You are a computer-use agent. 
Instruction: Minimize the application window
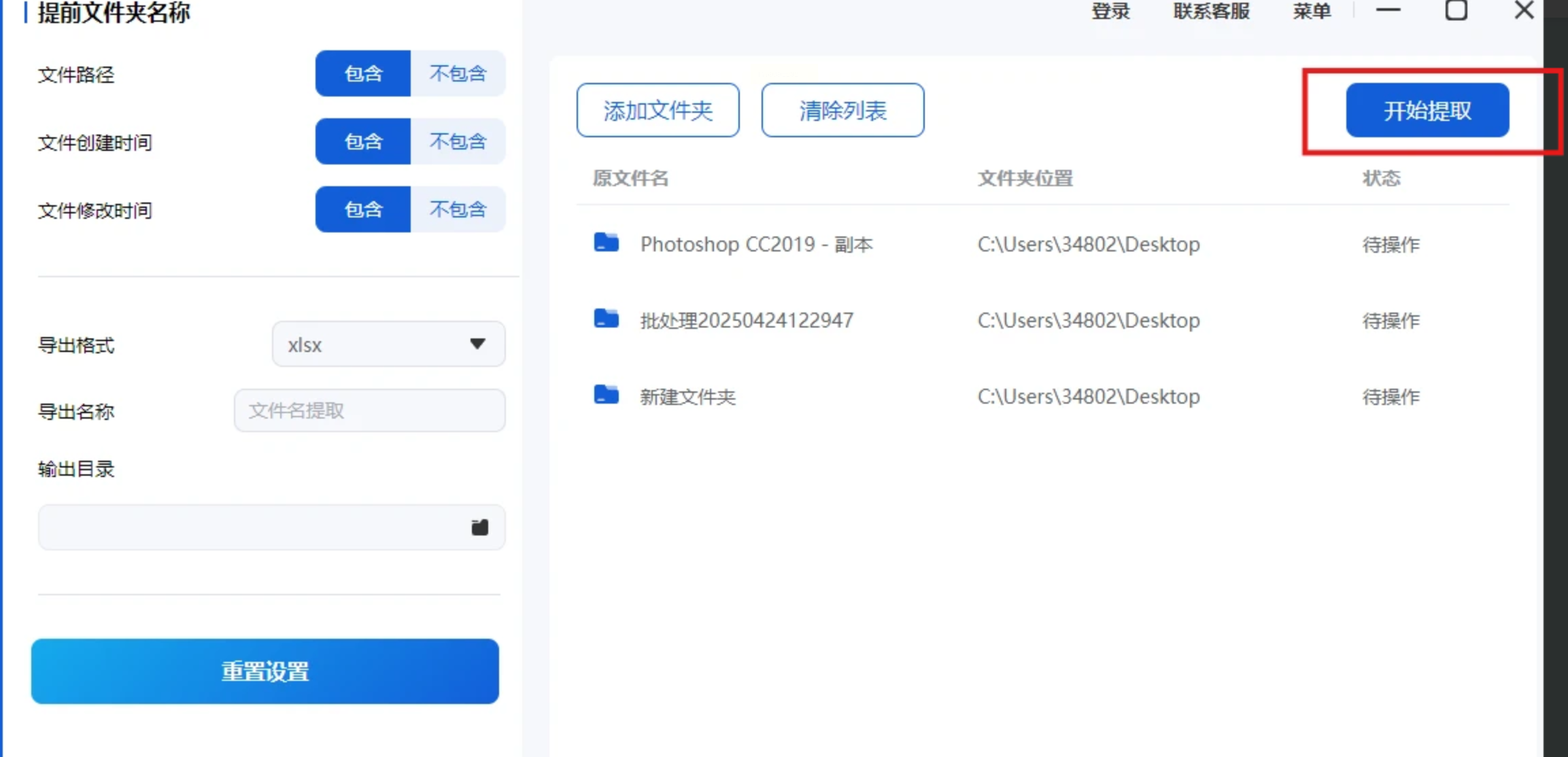click(x=1388, y=10)
